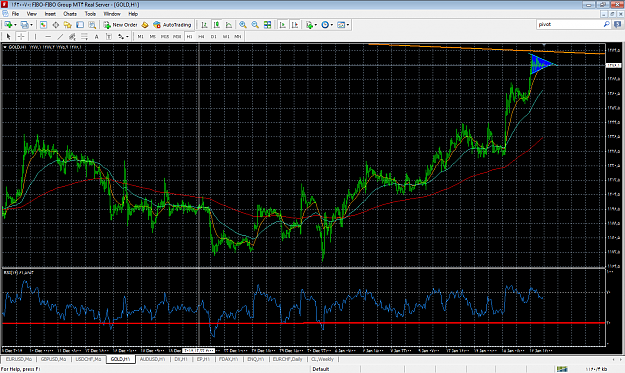The width and height of the screenshot is (625, 373).
Task: Toggle chart auto scroll icon
Action: click(283, 25)
